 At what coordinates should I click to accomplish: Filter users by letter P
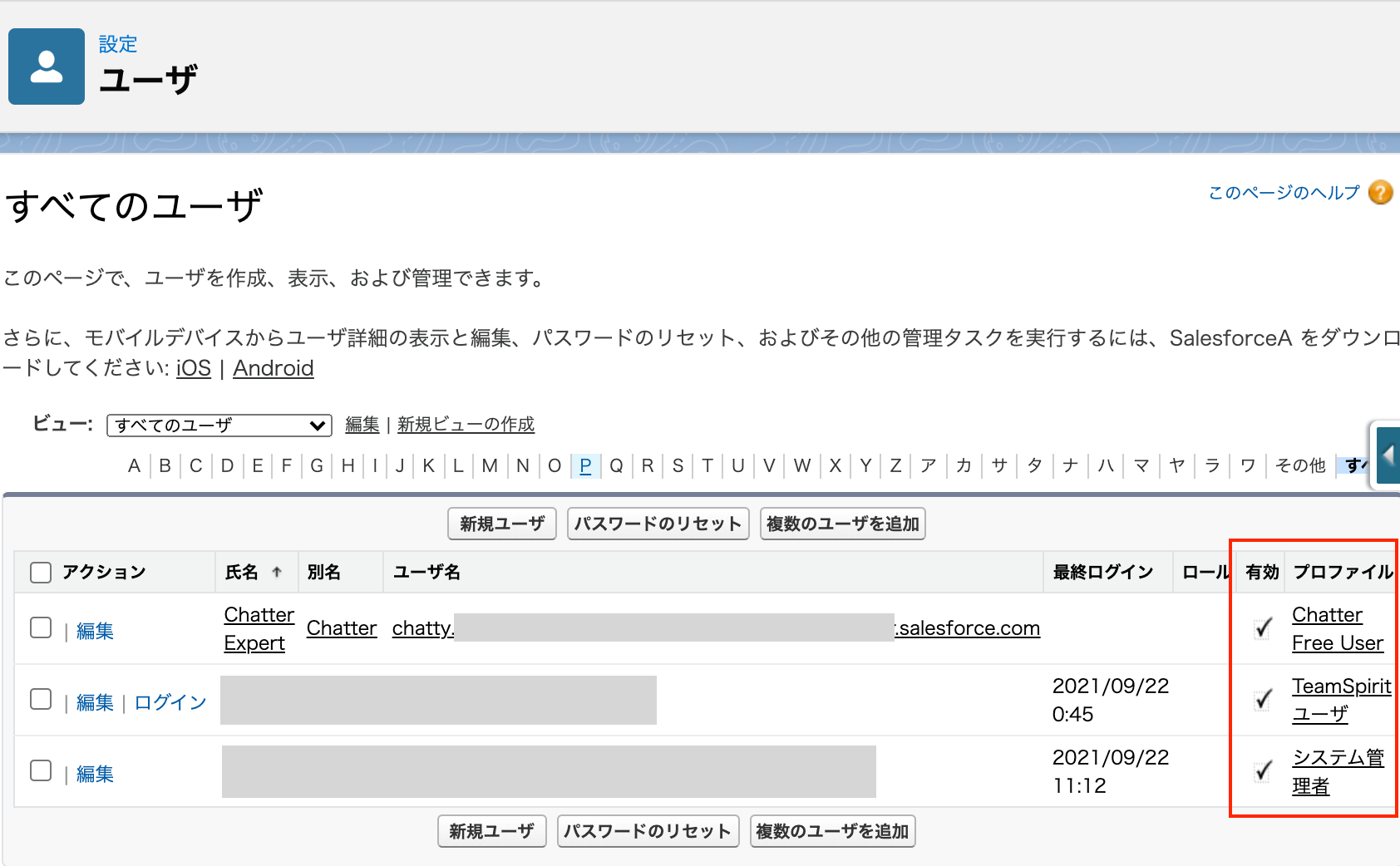585,465
